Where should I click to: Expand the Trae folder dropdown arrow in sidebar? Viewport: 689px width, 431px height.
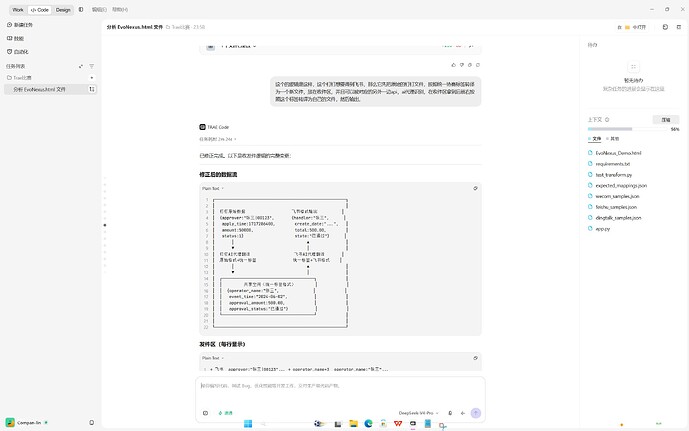click(x=92, y=78)
